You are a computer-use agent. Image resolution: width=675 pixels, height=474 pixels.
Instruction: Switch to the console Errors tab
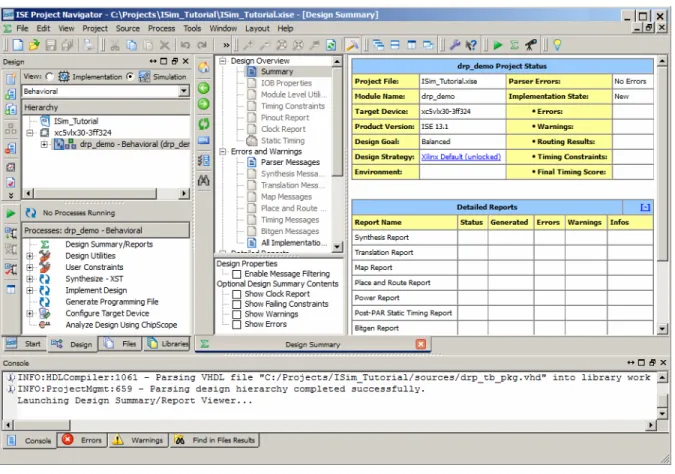[82, 440]
